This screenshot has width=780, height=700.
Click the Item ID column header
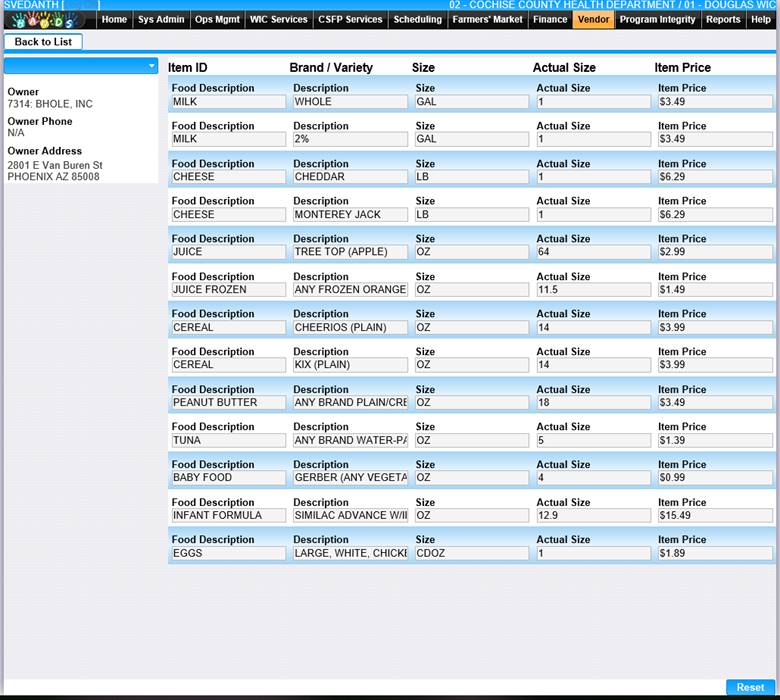point(188,68)
